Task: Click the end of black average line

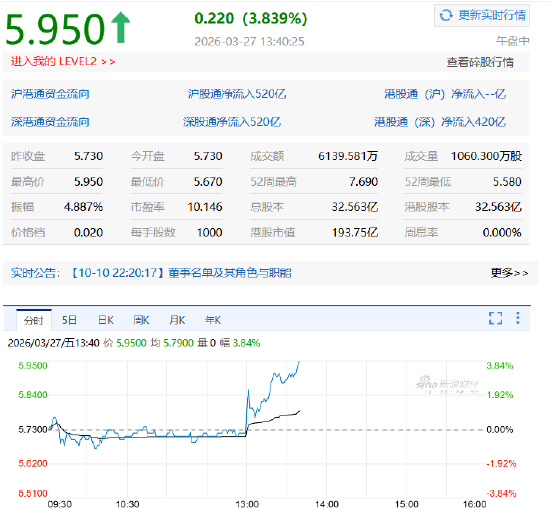Action: pyautogui.click(x=299, y=411)
